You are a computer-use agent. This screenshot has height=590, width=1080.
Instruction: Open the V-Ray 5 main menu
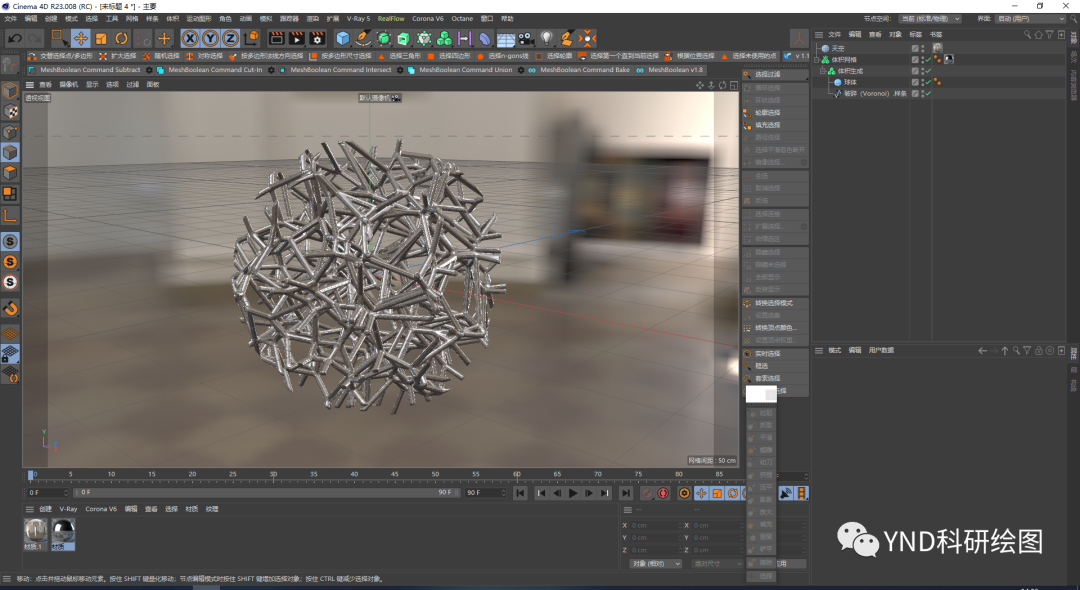[x=358, y=19]
